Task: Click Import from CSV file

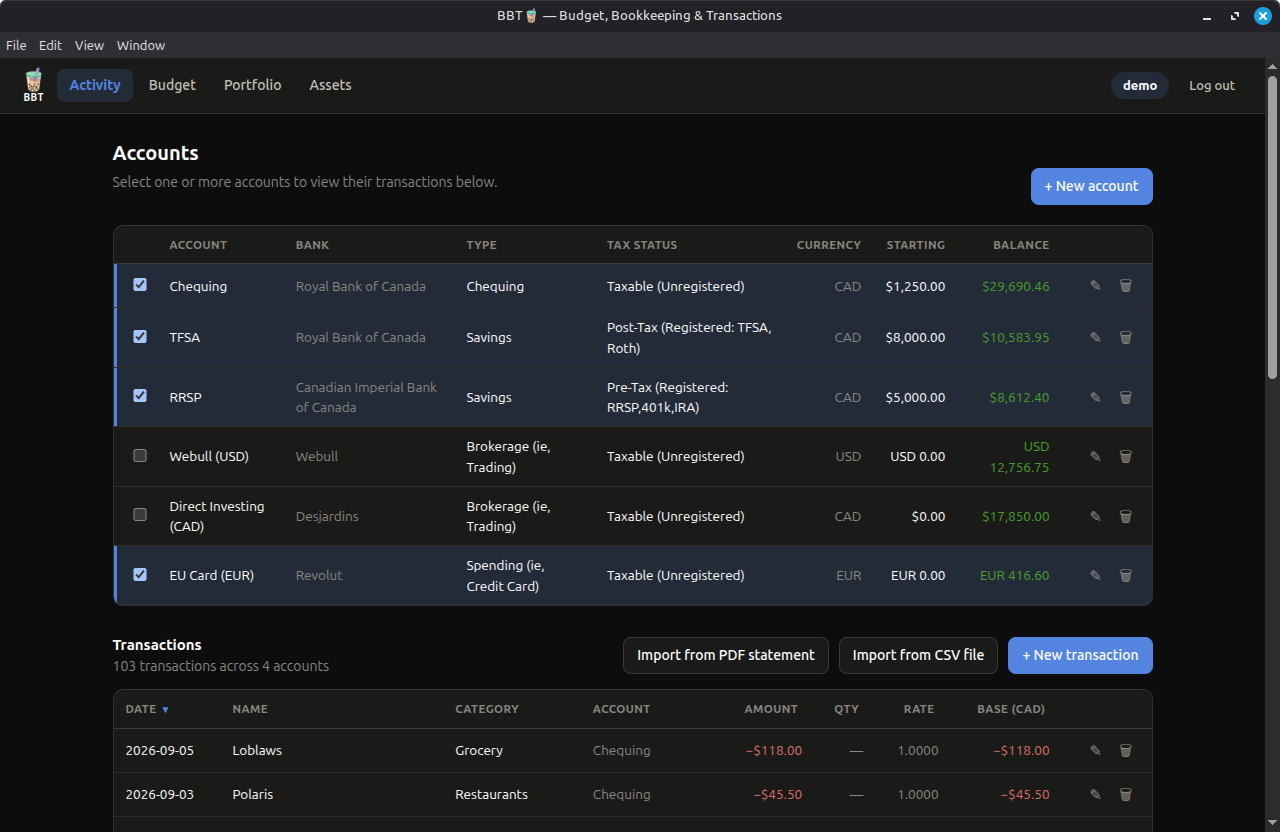Action: coord(918,655)
